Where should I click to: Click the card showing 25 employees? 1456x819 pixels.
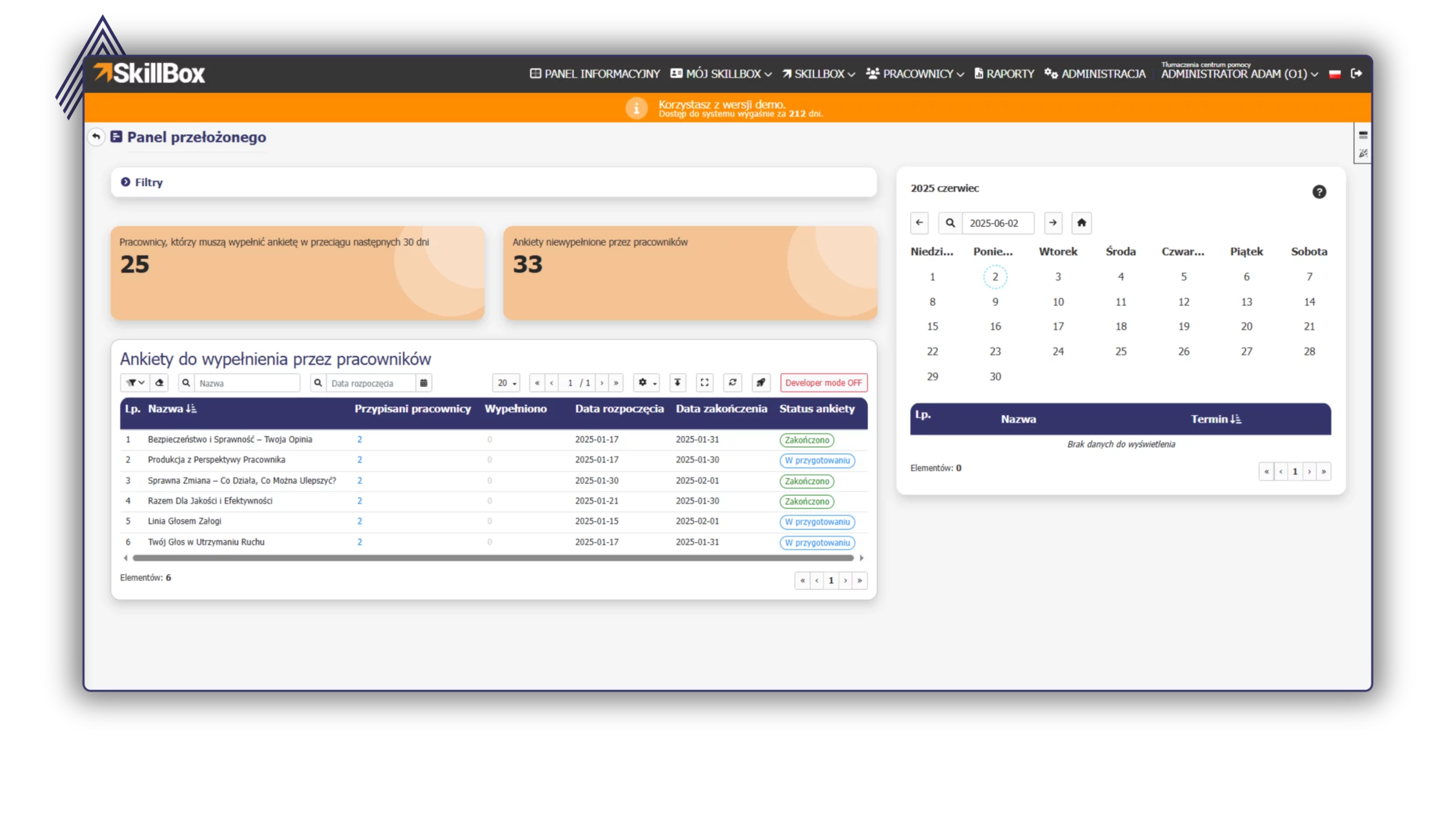(297, 273)
